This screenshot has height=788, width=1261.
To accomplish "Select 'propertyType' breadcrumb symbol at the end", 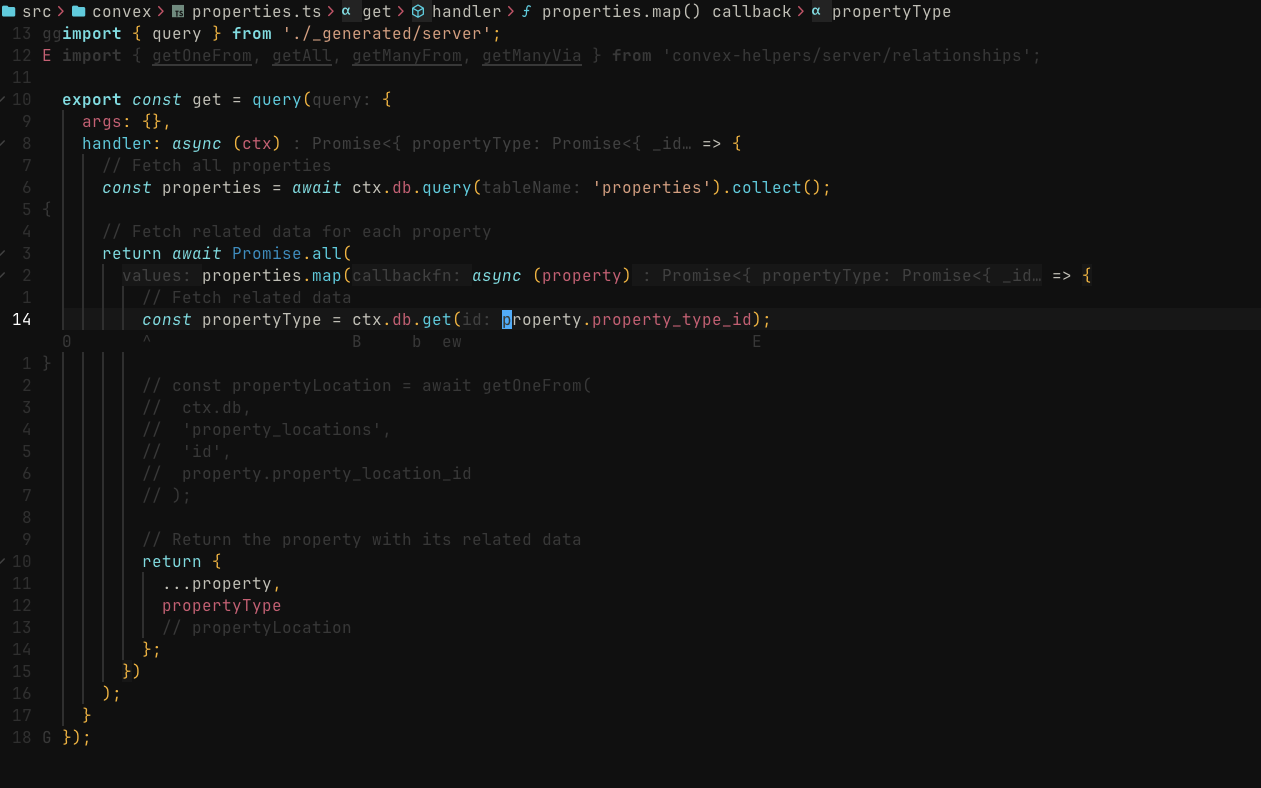I will pyautogui.click(x=892, y=12).
